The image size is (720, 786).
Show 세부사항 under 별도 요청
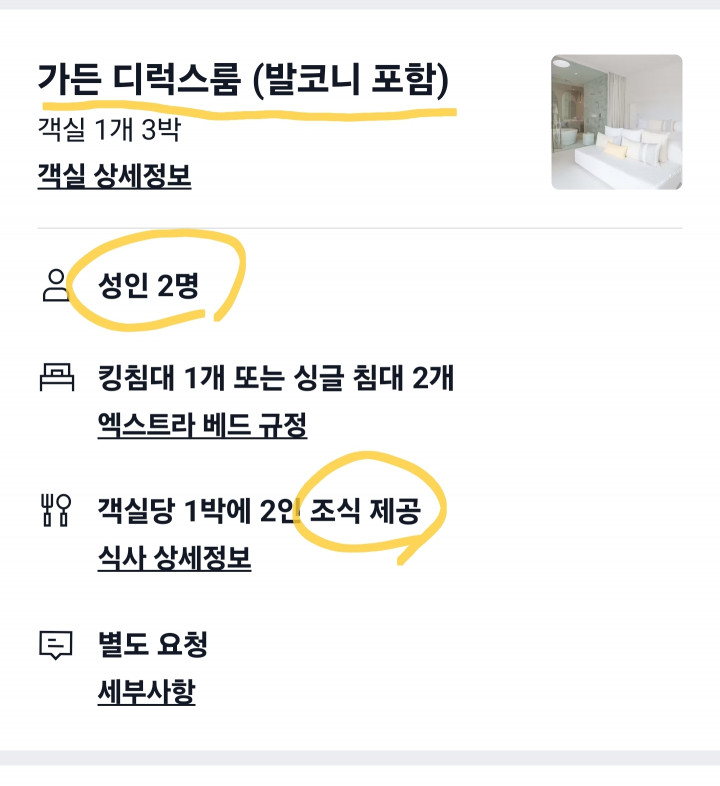coord(146,691)
